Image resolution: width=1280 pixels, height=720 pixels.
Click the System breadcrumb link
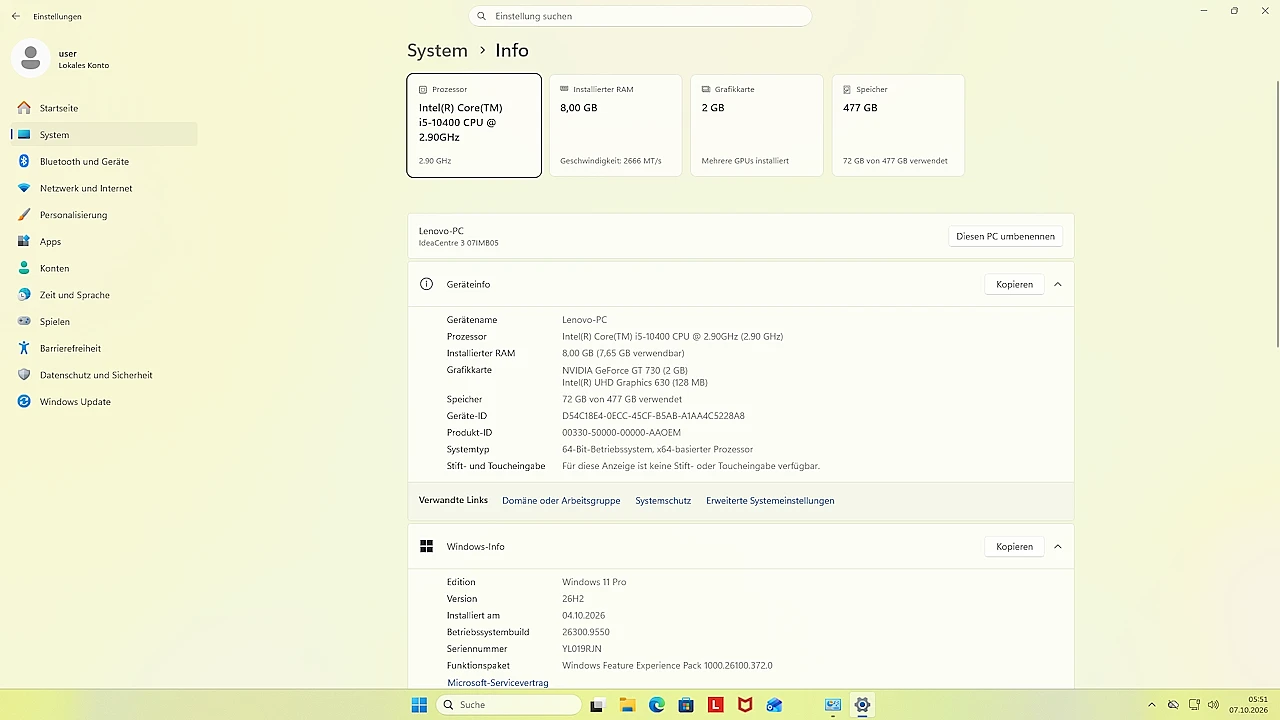pos(437,50)
